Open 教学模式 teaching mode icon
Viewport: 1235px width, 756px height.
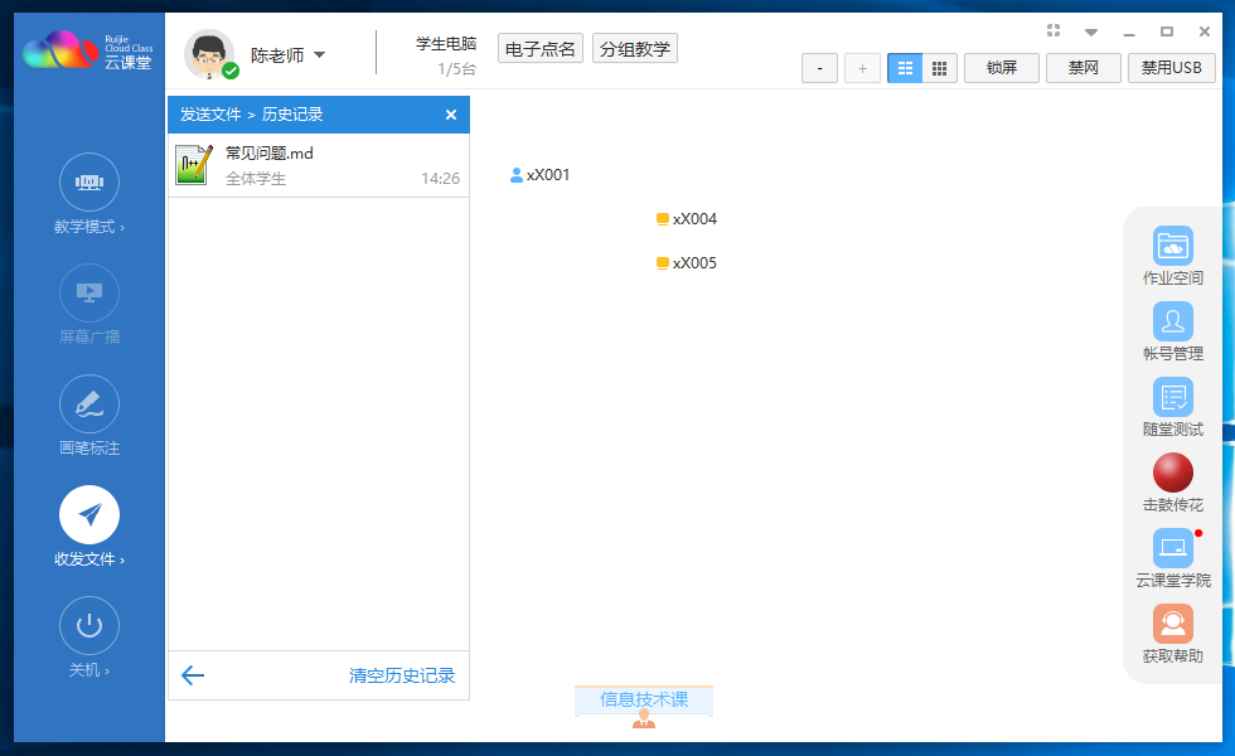pos(89,183)
